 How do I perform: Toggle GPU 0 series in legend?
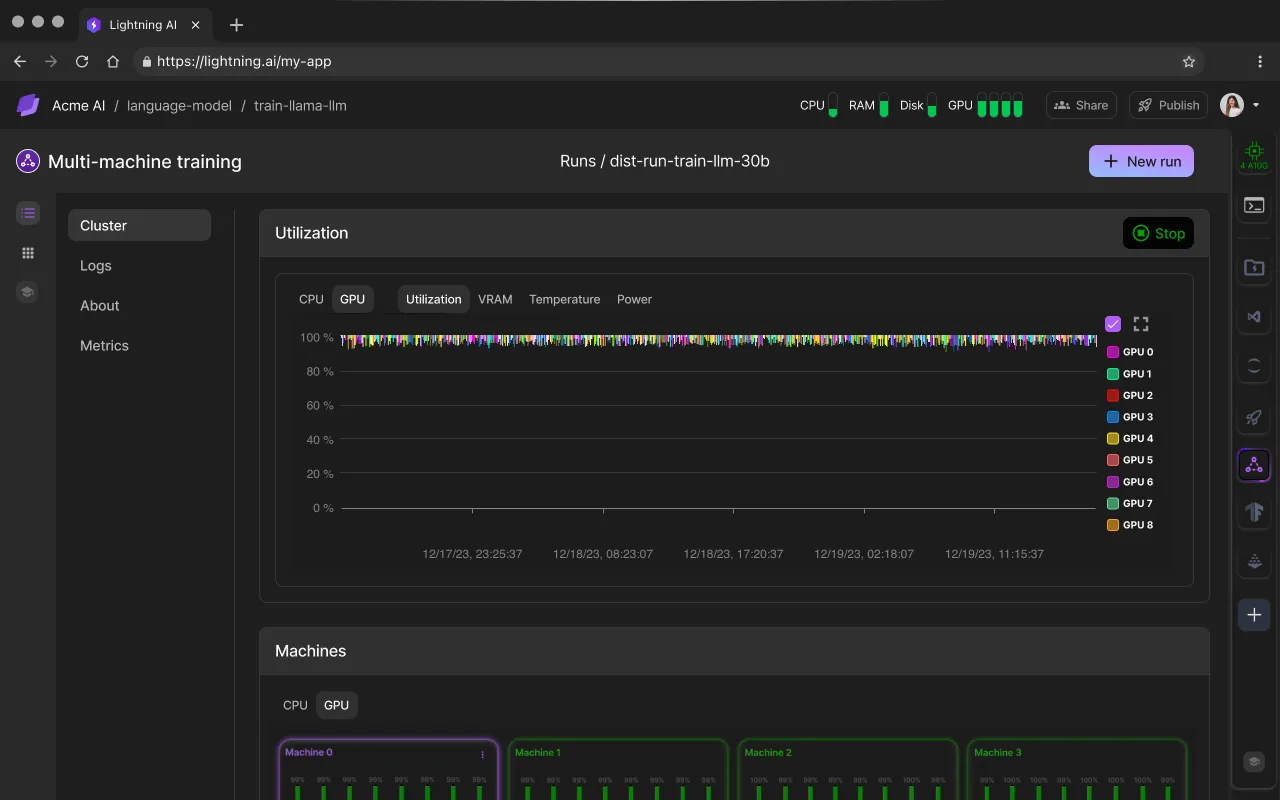(1130, 352)
